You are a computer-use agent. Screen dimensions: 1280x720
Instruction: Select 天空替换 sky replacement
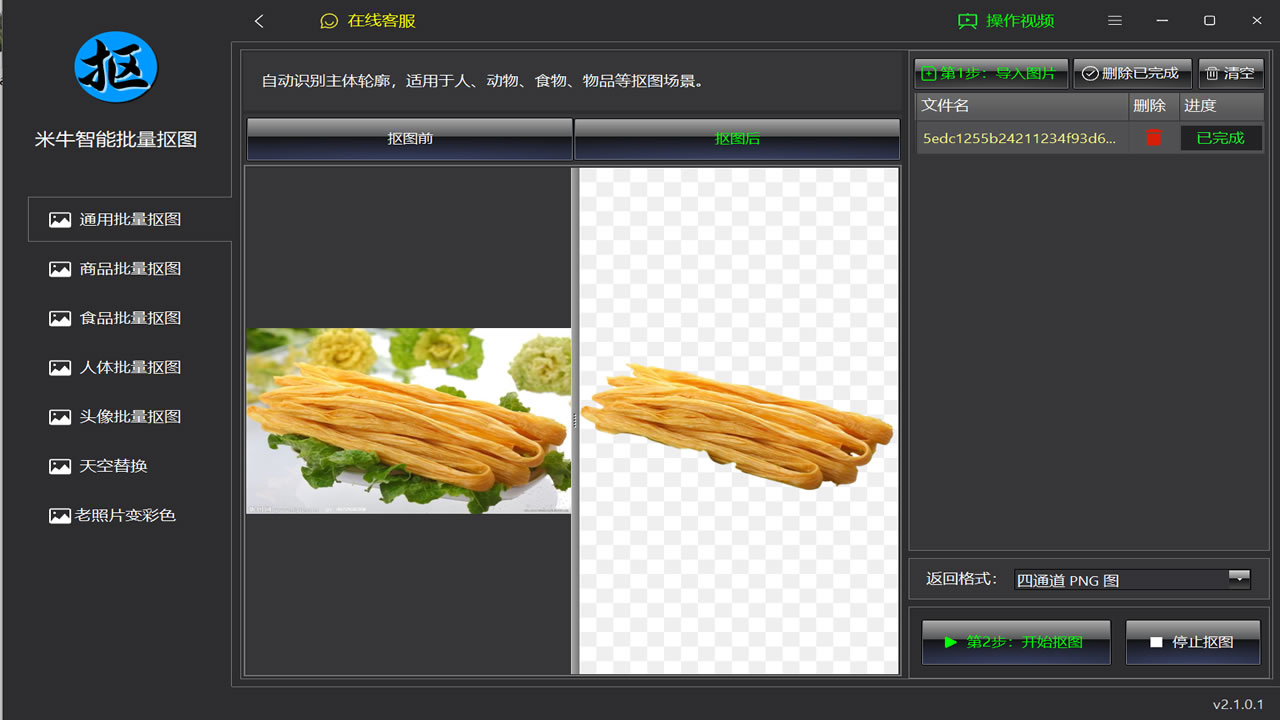tap(113, 466)
